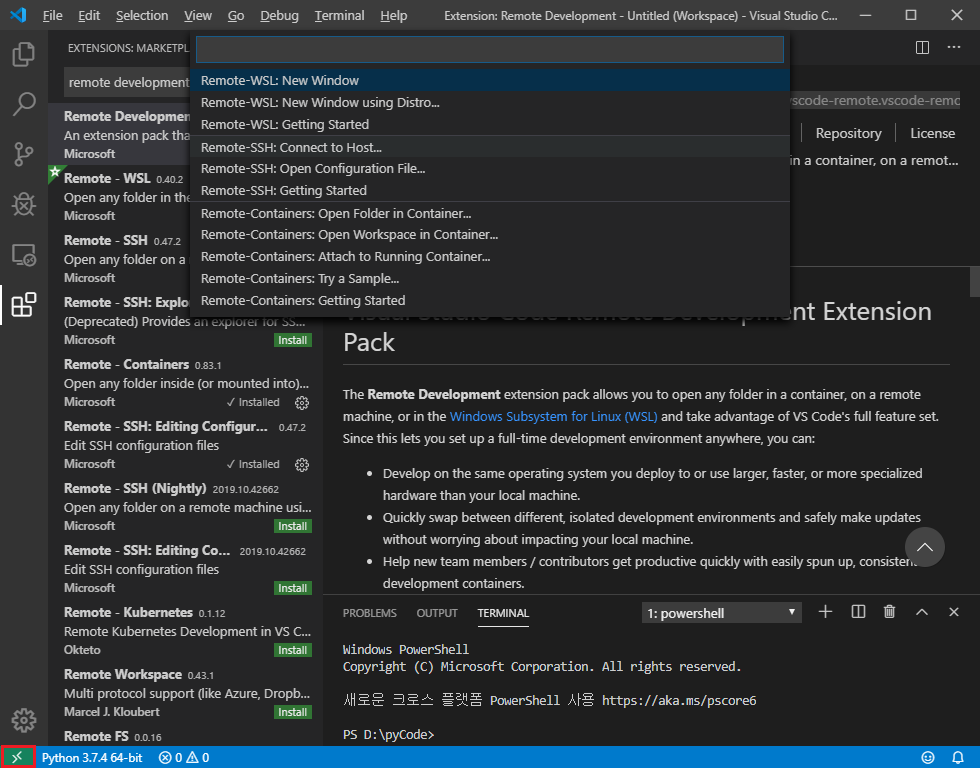Split the terminal panel

(x=858, y=612)
